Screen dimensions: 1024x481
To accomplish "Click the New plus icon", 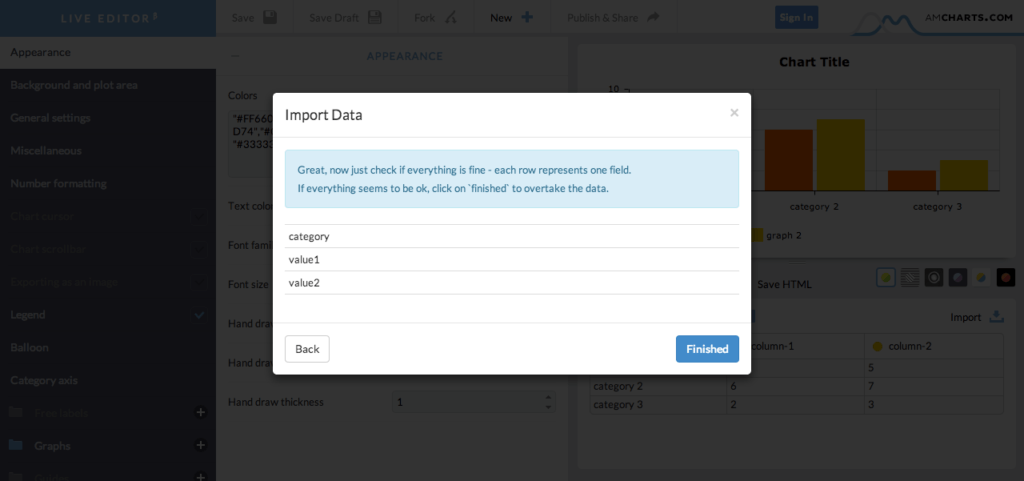I will point(527,18).
